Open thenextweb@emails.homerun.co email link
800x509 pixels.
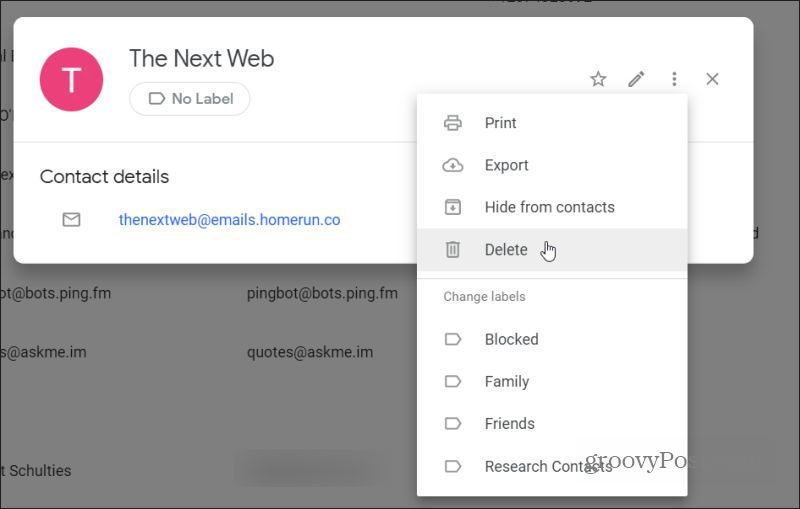point(230,220)
